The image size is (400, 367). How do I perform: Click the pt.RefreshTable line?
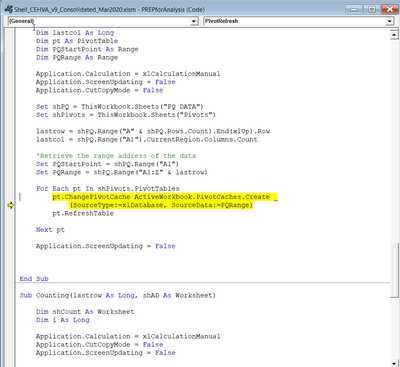pos(83,213)
